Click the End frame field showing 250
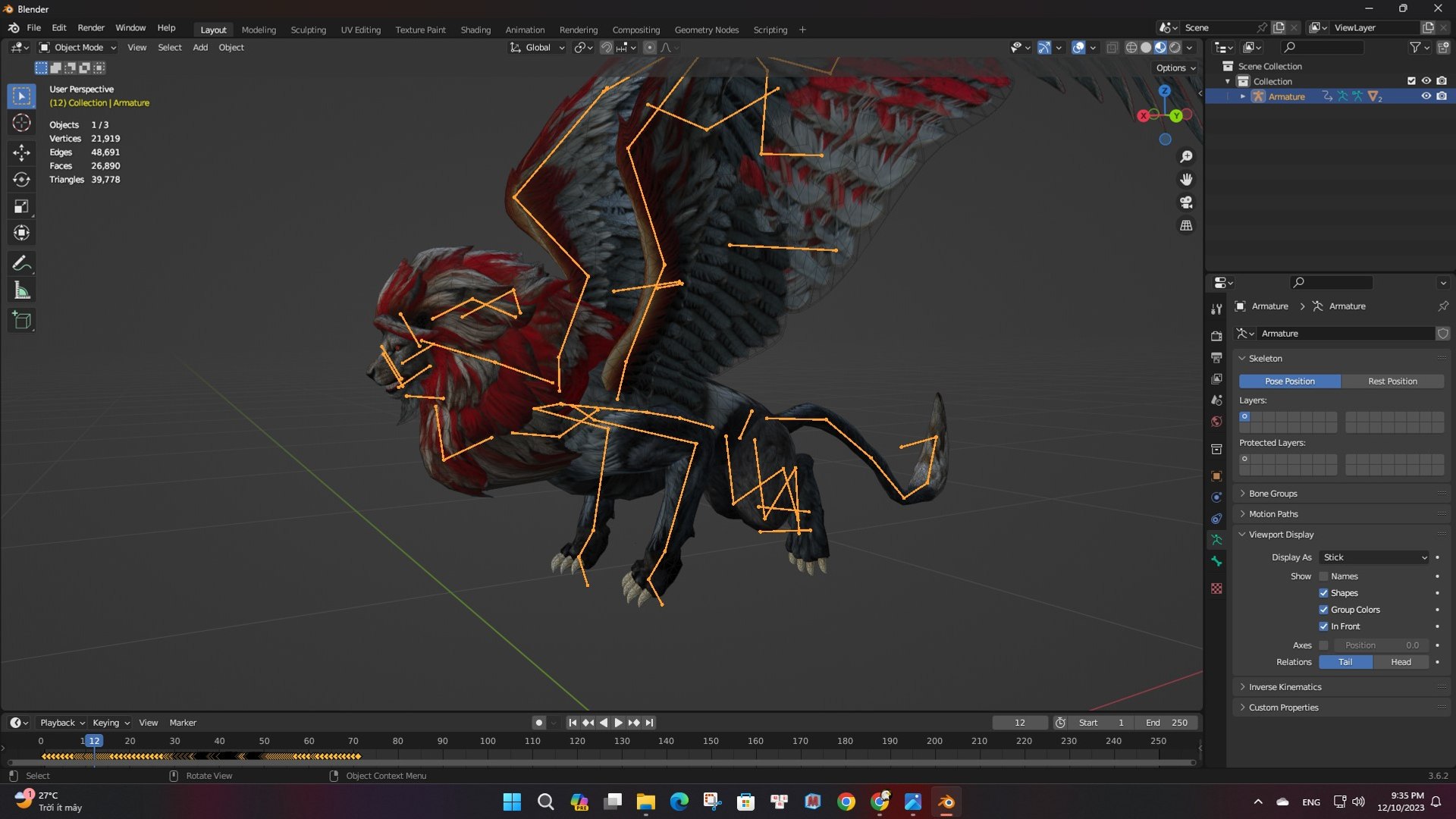This screenshot has width=1456, height=819. pos(1167,723)
